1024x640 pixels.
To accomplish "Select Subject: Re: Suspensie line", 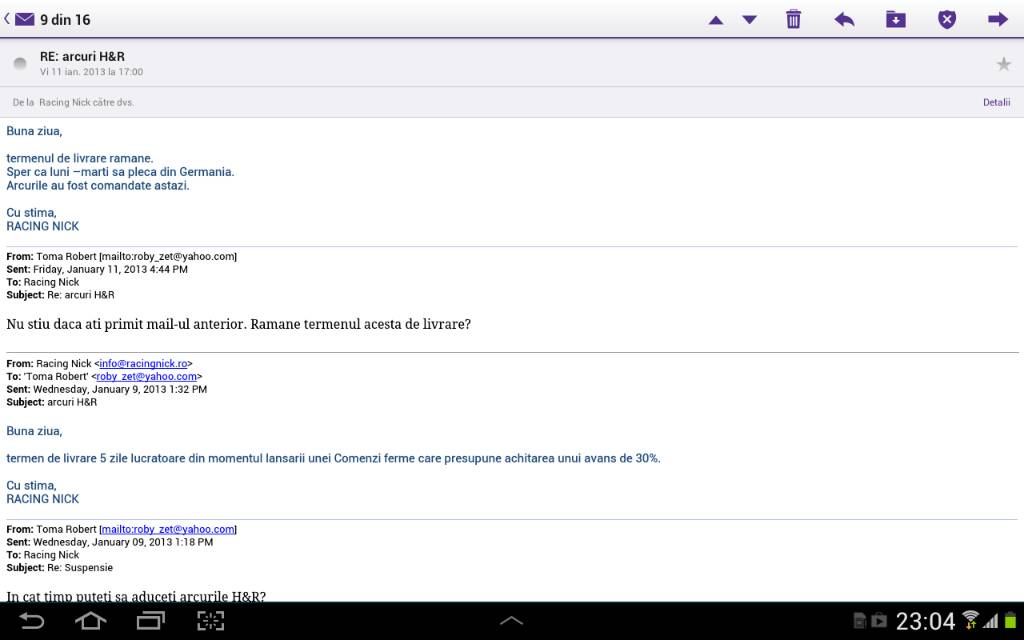I will click(59, 568).
